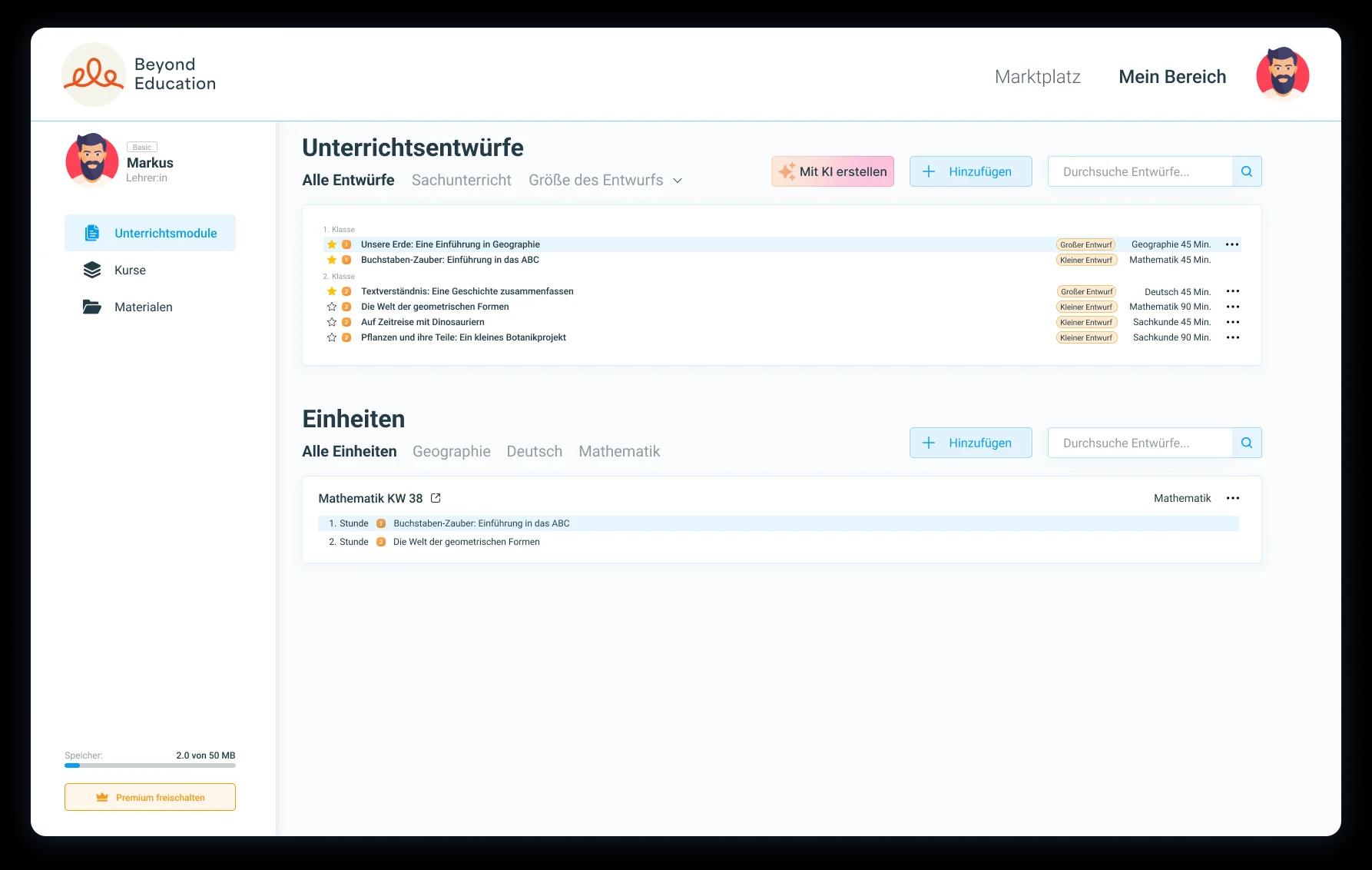Filter Einheiten by Geographie

pyautogui.click(x=452, y=451)
